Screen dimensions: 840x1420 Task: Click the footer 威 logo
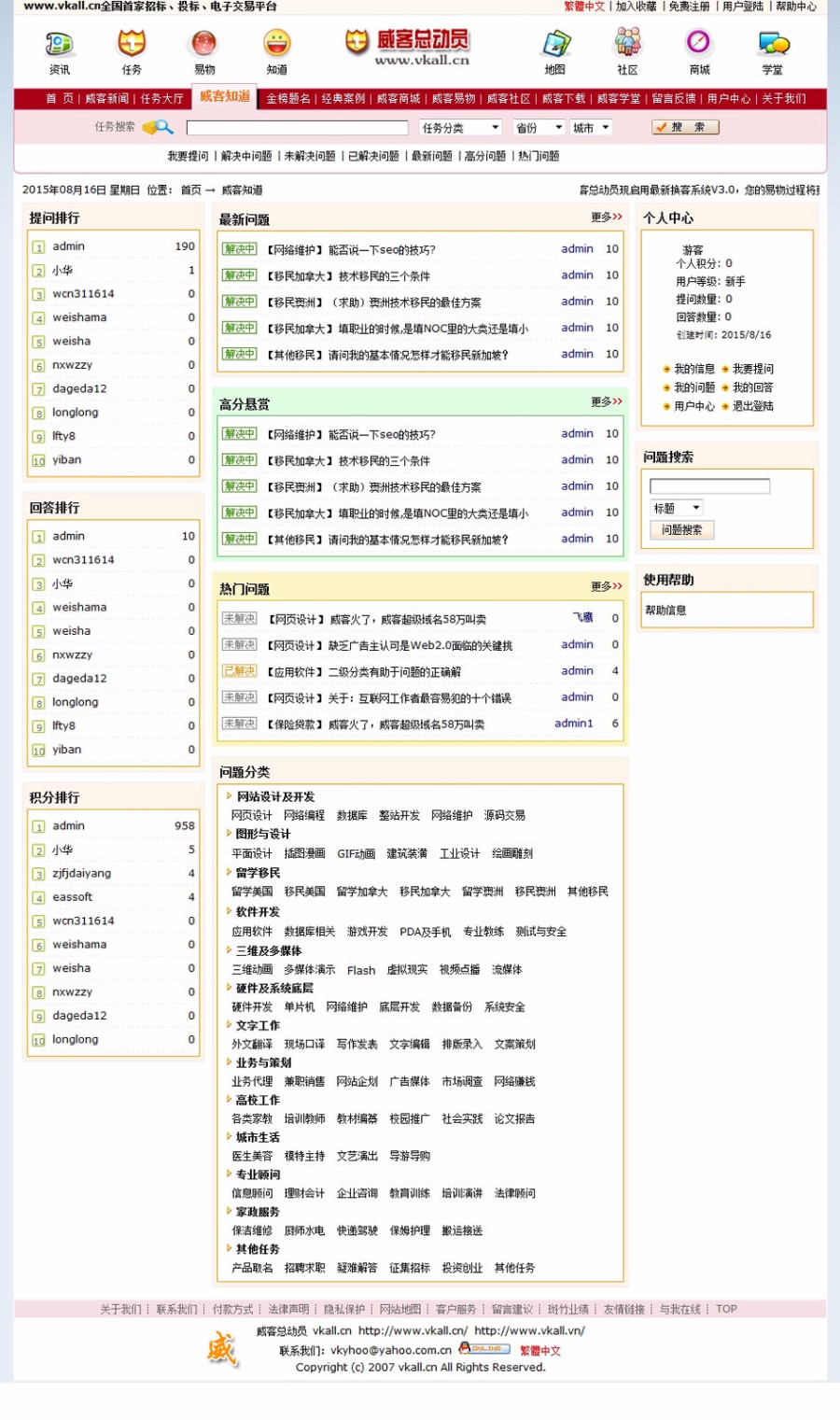(222, 1349)
